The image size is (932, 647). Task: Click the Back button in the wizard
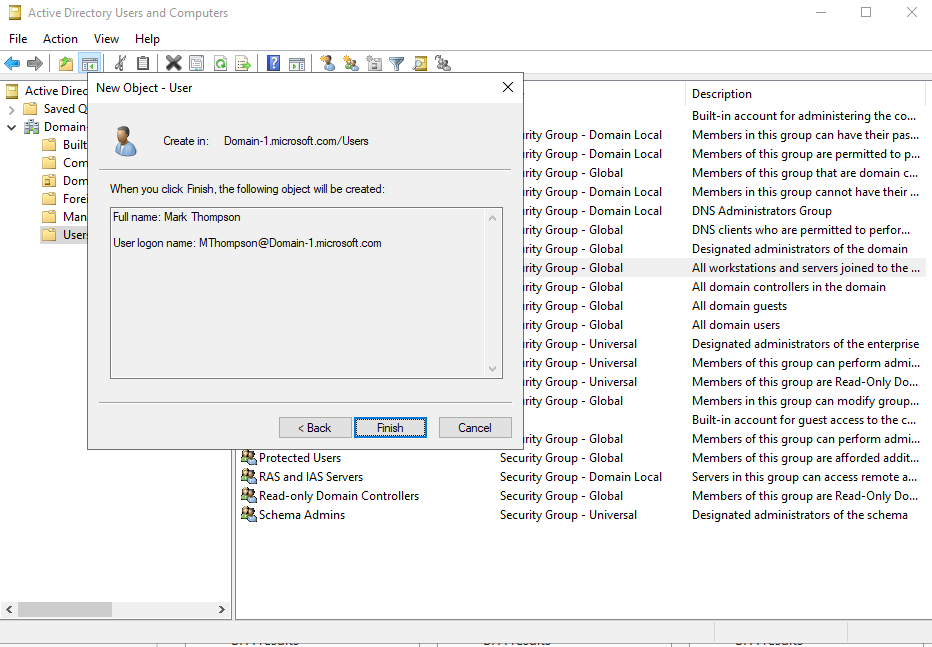[x=315, y=427]
